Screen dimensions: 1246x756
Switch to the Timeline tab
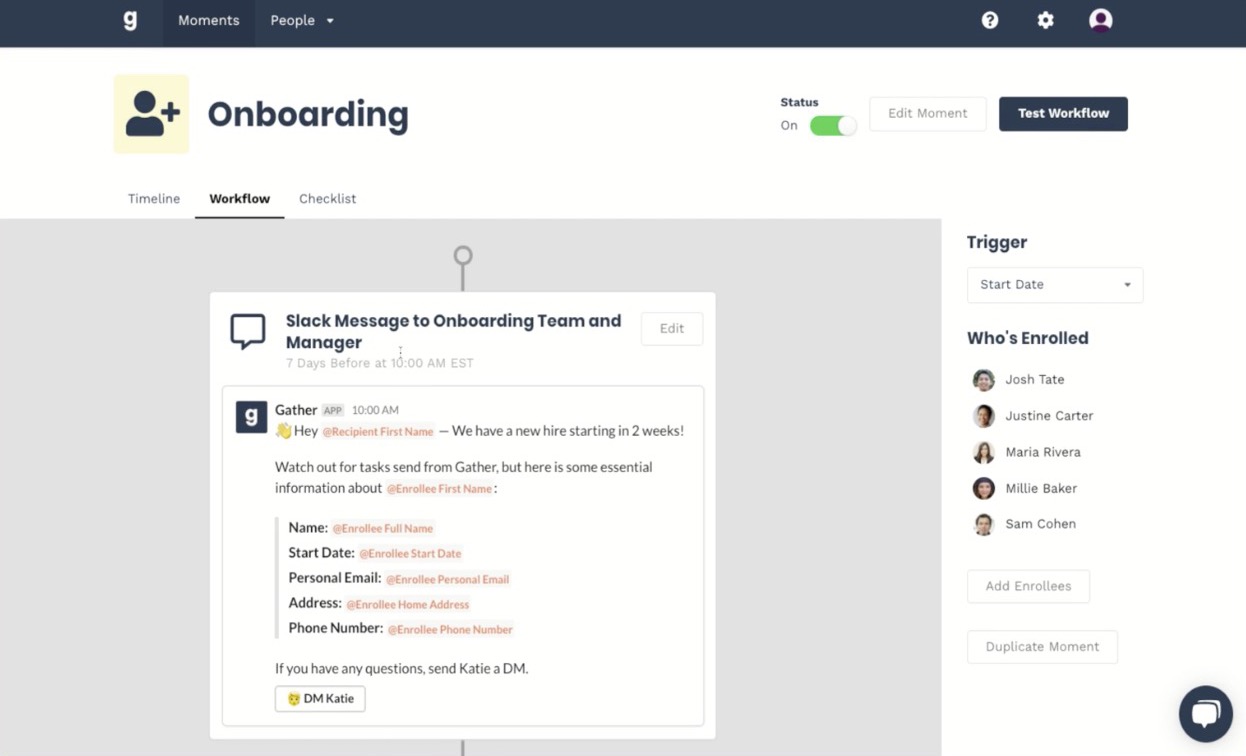point(154,198)
